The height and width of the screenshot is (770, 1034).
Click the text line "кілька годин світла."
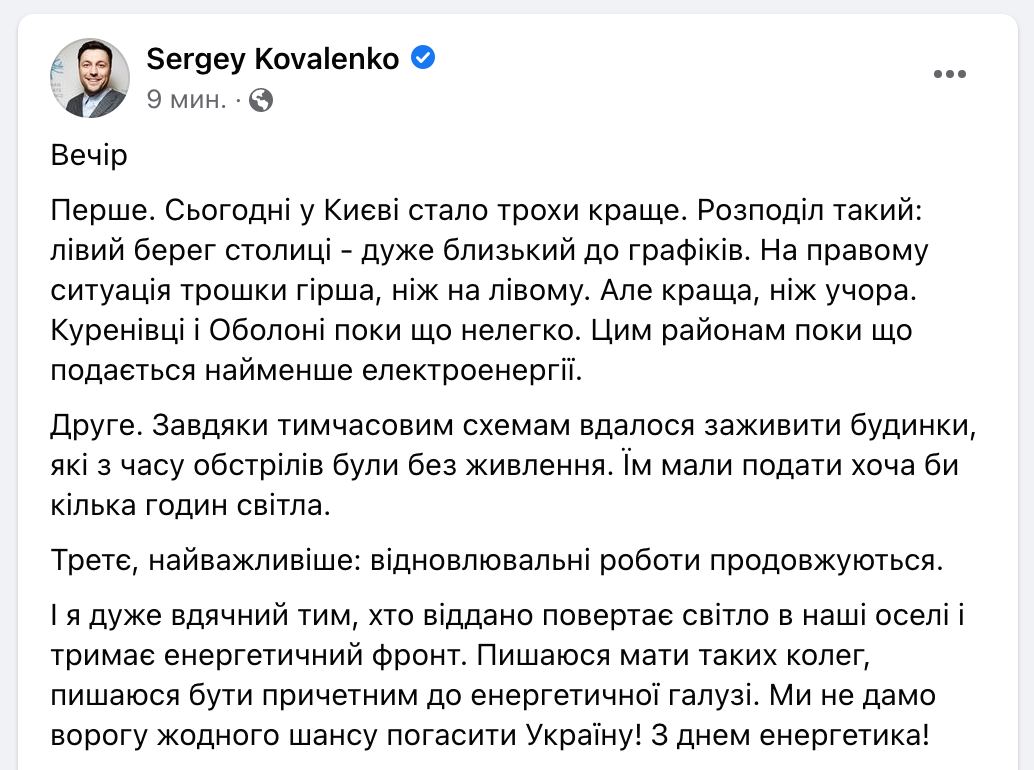[188, 506]
